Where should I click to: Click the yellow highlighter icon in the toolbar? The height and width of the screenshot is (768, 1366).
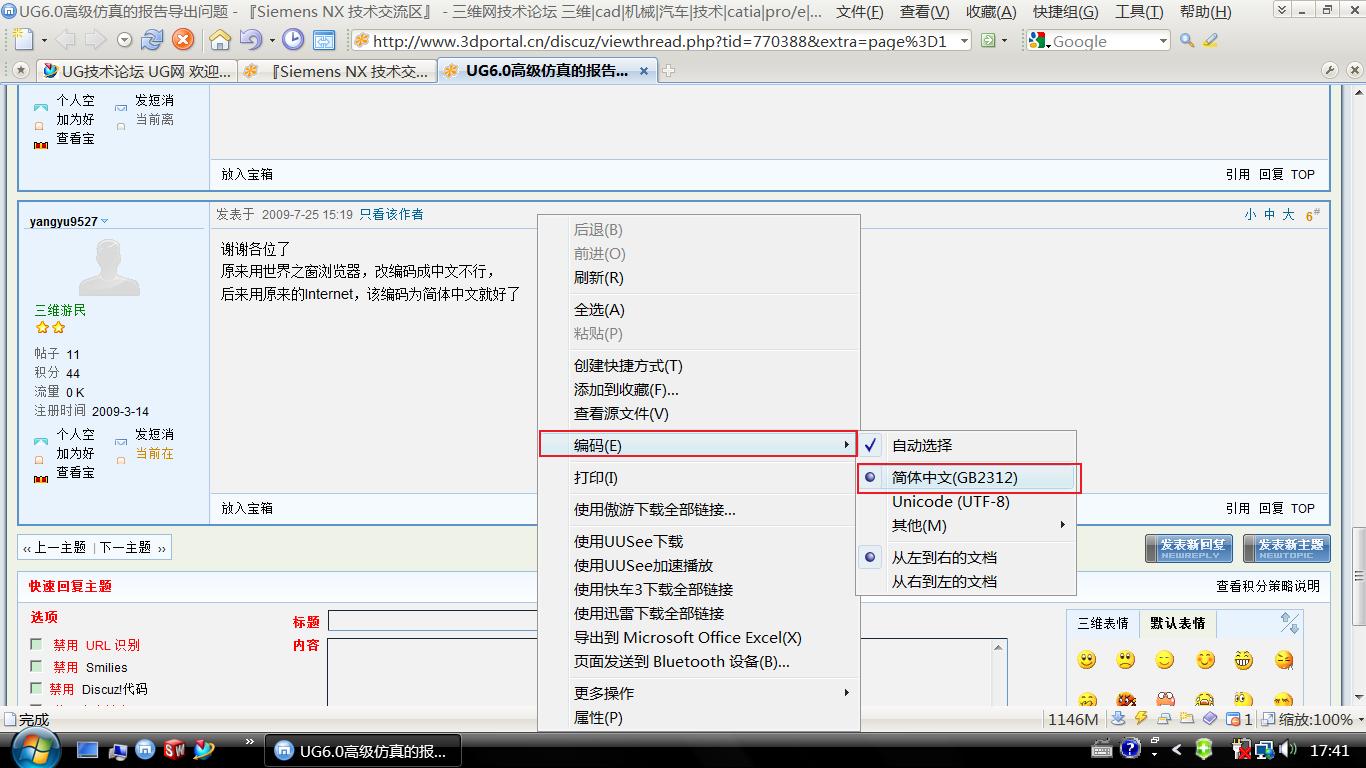[x=1211, y=41]
